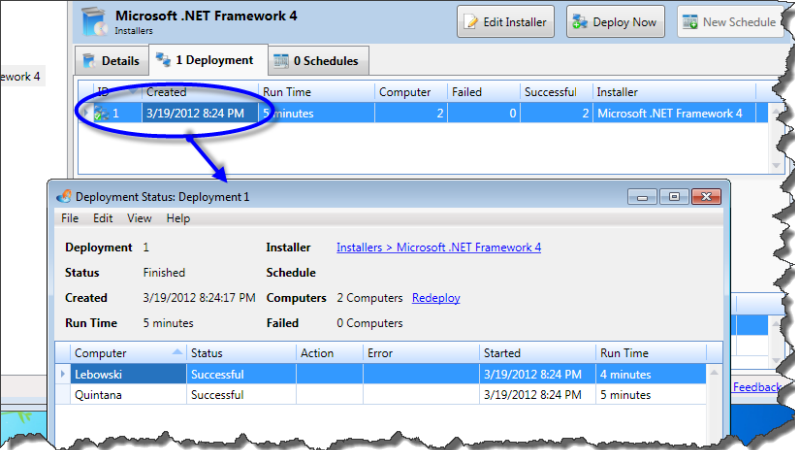Click the New Schedule calendar icon

(690, 22)
